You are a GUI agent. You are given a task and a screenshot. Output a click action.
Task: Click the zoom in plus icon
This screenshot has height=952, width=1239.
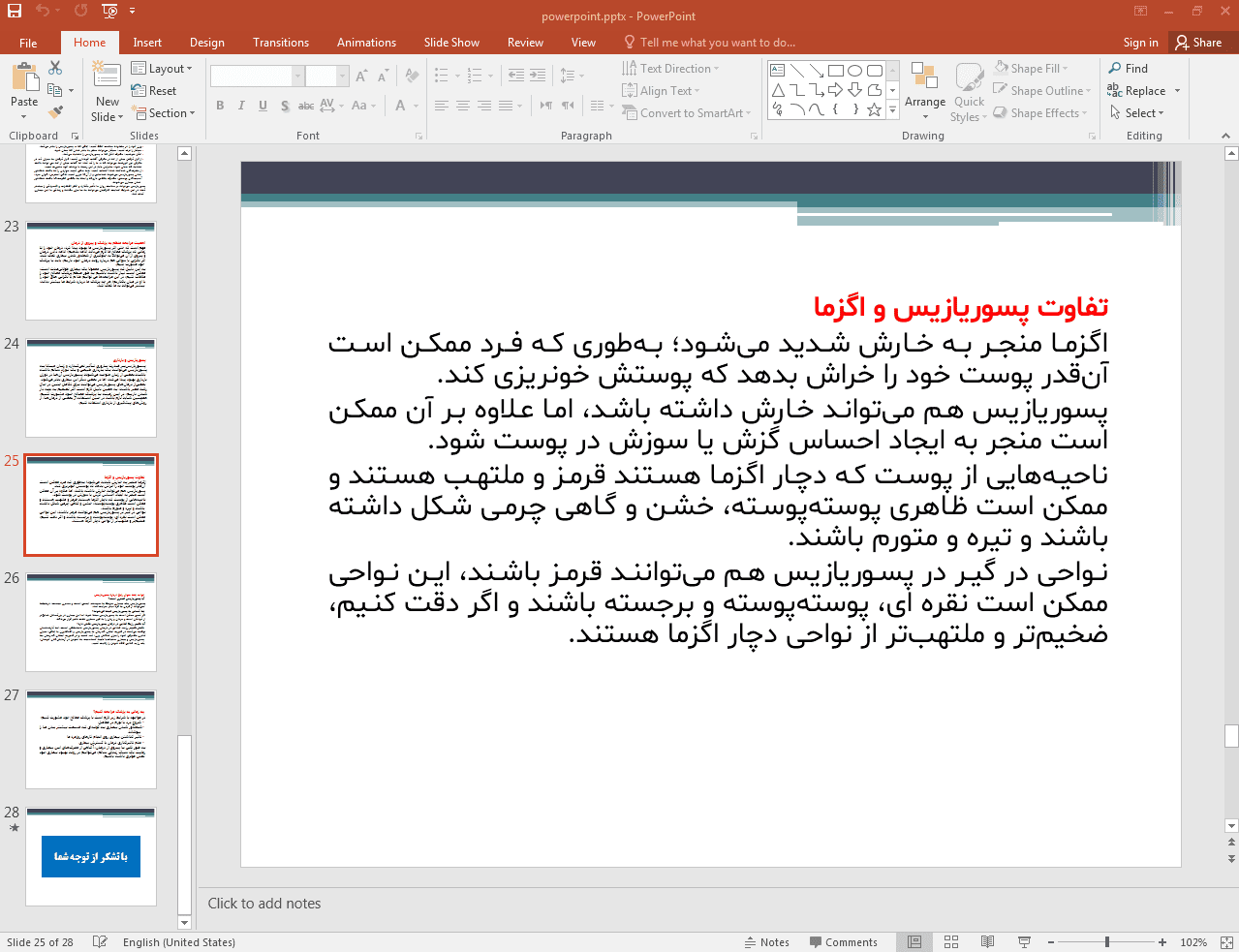tap(1162, 942)
